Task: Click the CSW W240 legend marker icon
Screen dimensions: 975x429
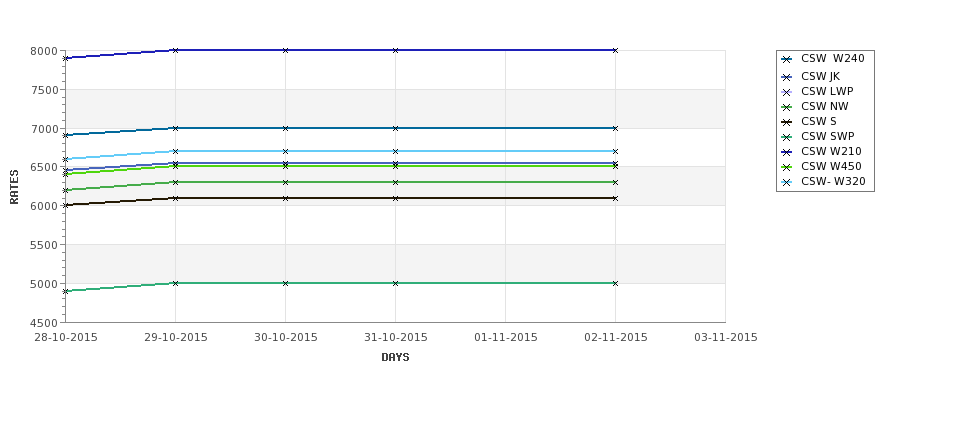Action: pyautogui.click(x=787, y=60)
